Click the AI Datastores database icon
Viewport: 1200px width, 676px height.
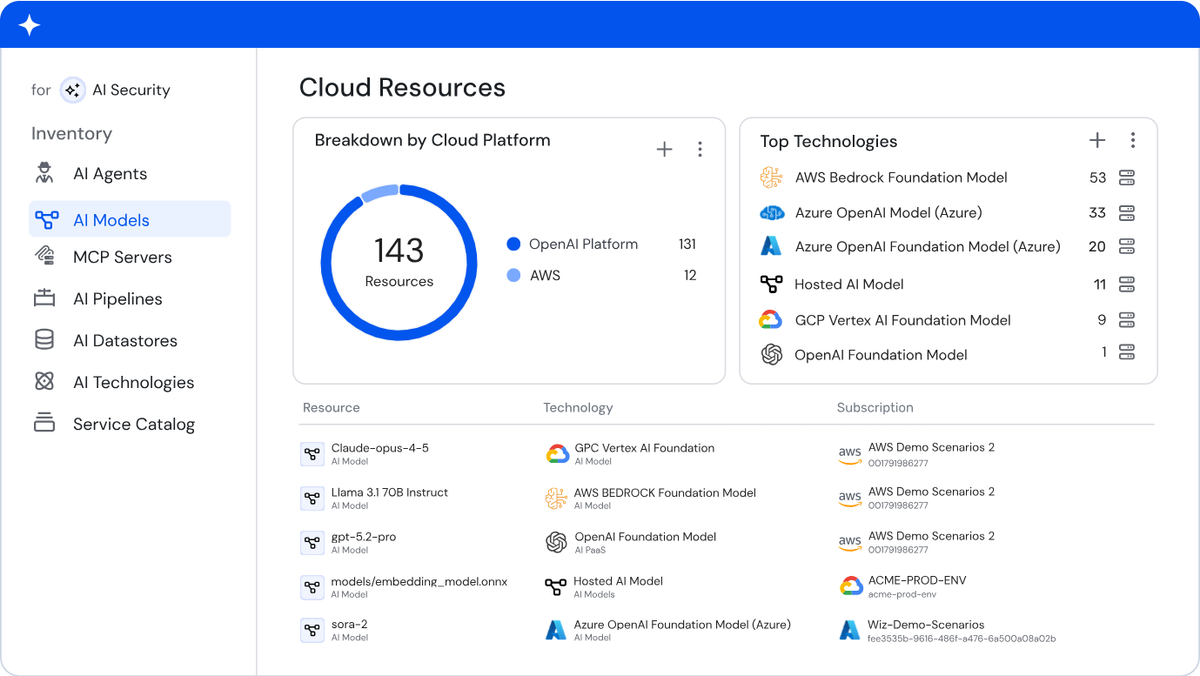coord(45,340)
